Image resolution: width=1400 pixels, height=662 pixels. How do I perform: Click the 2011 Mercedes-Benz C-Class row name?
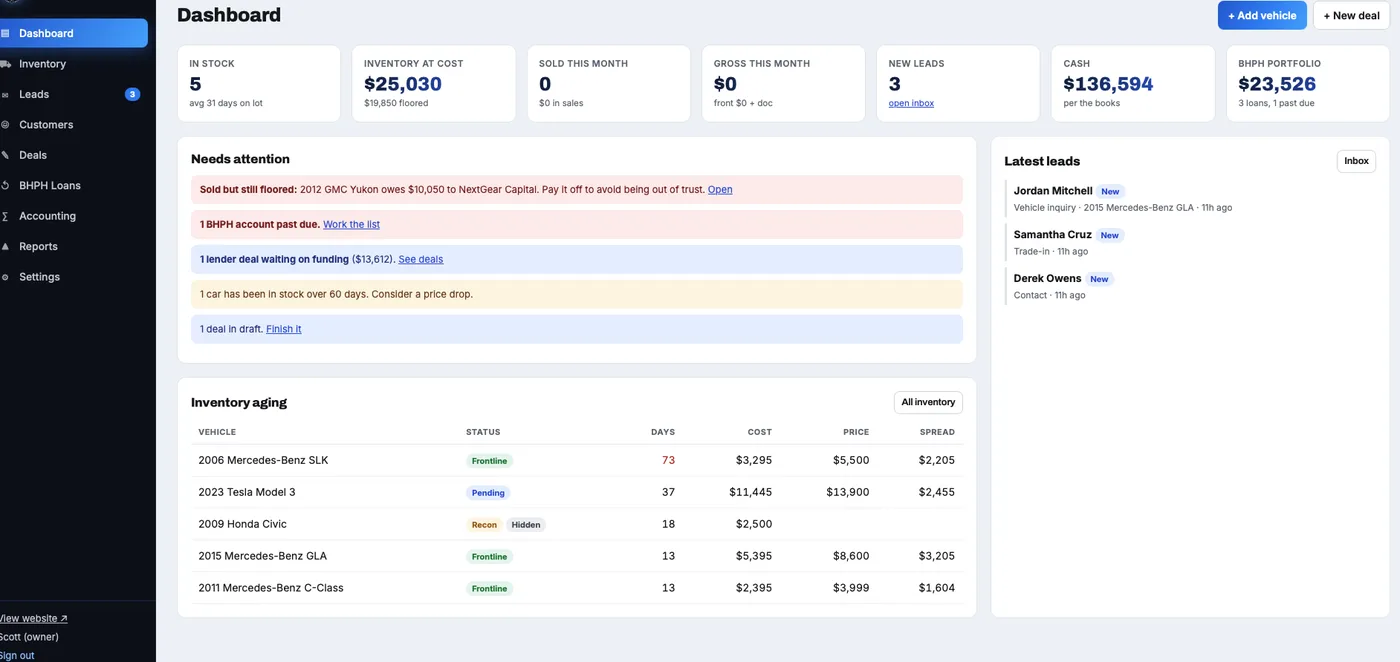click(271, 588)
